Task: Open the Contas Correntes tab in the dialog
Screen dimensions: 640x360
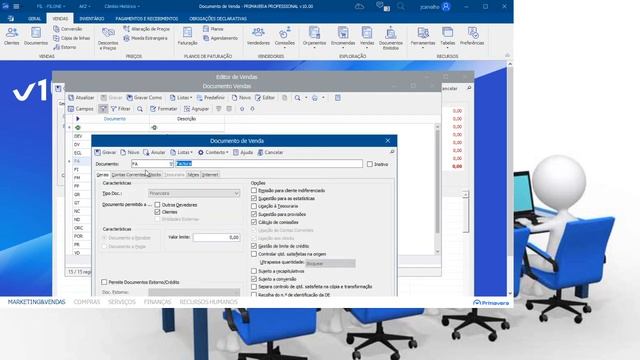Action: tap(128, 175)
